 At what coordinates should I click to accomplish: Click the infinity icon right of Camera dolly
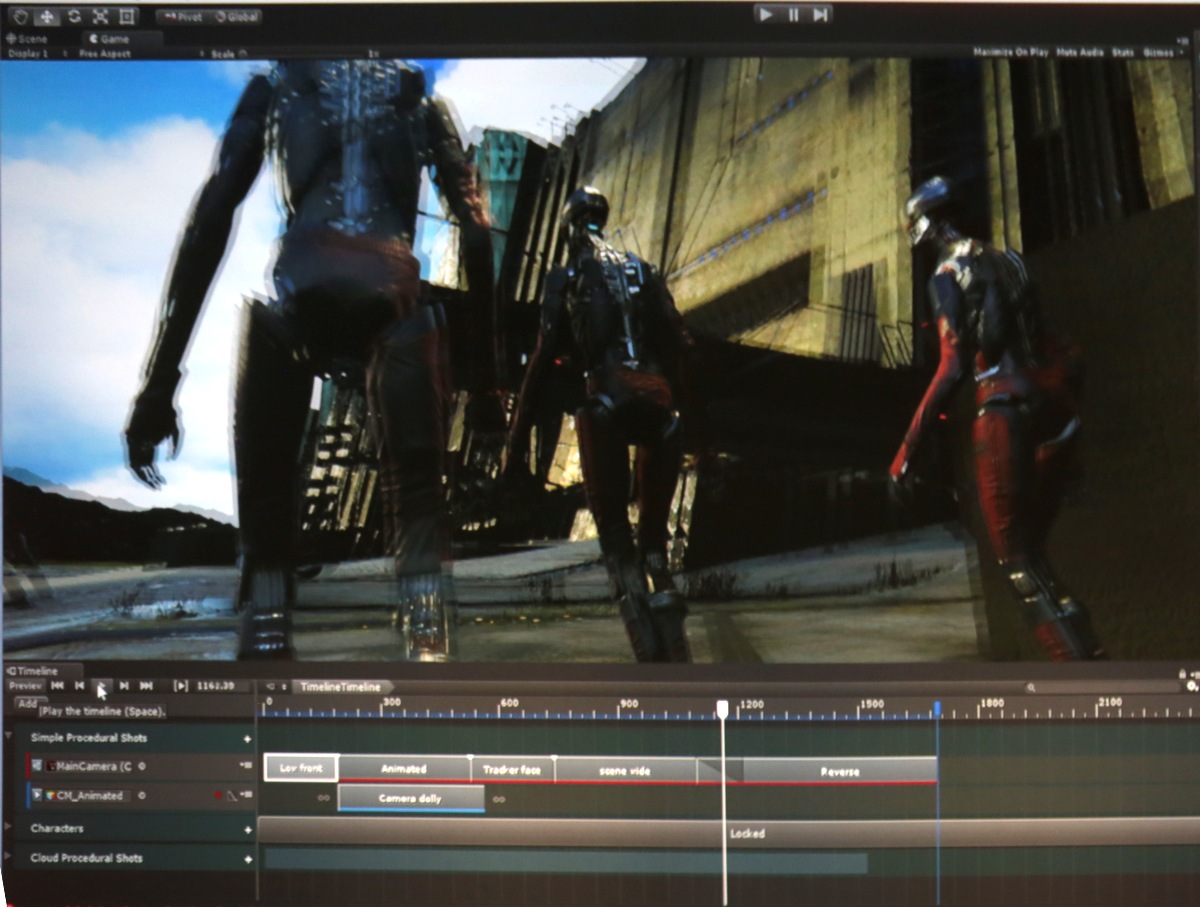(x=498, y=798)
